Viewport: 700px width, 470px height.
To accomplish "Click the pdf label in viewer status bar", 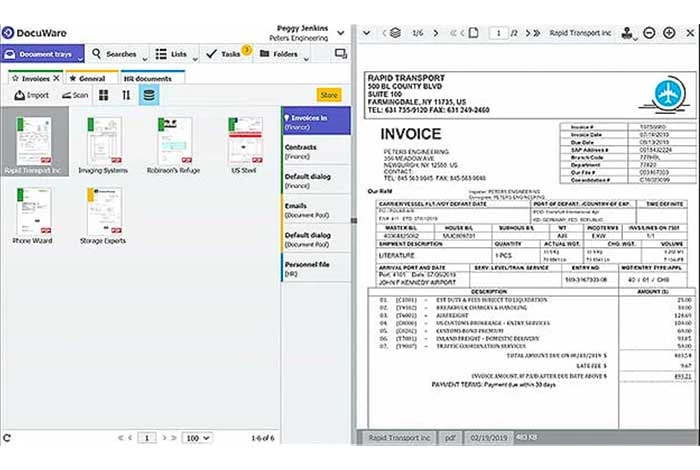I will 450,438.
